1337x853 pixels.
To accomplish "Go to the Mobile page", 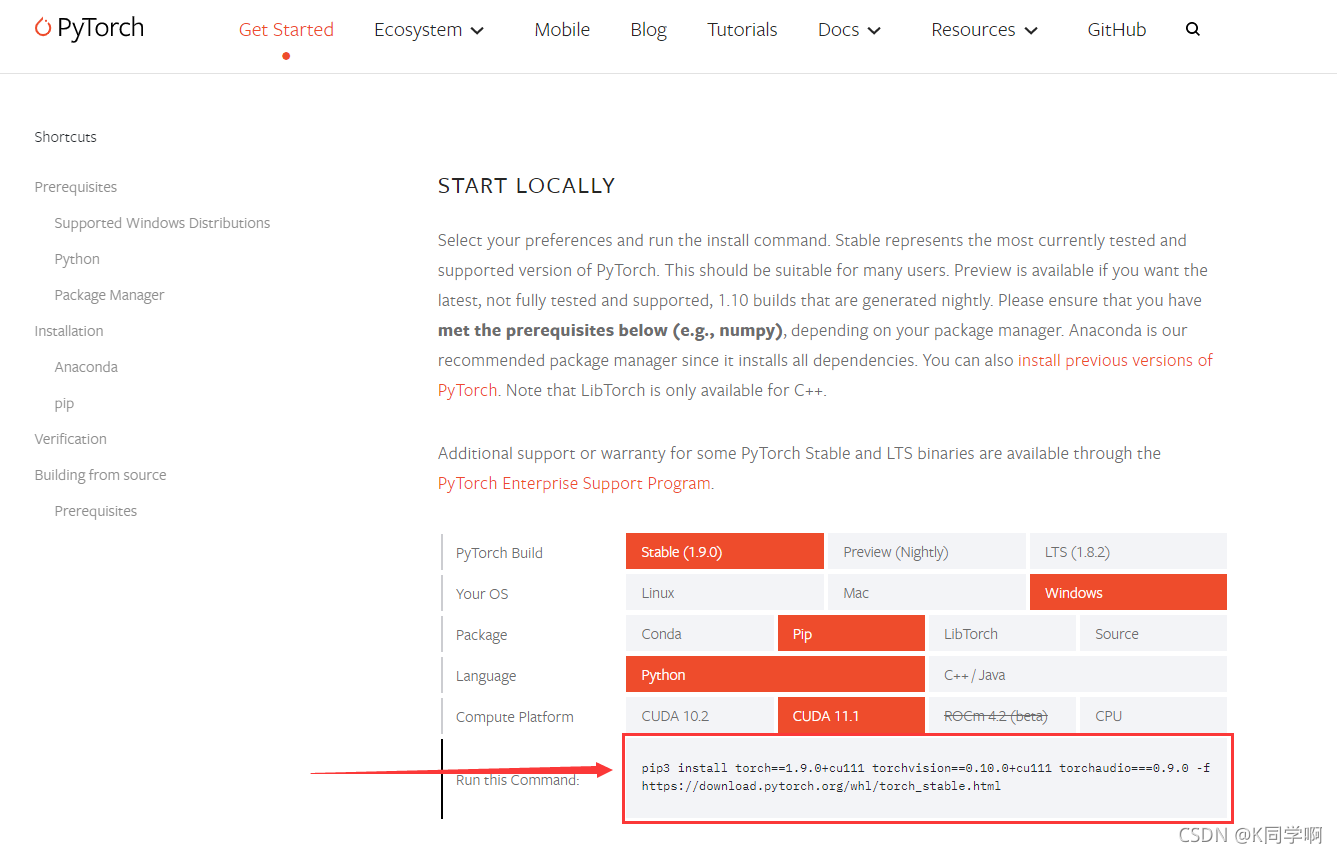I will click(x=562, y=30).
